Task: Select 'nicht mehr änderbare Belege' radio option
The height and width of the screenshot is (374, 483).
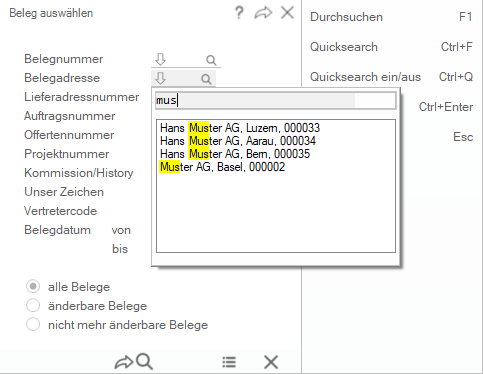Action: point(33,324)
